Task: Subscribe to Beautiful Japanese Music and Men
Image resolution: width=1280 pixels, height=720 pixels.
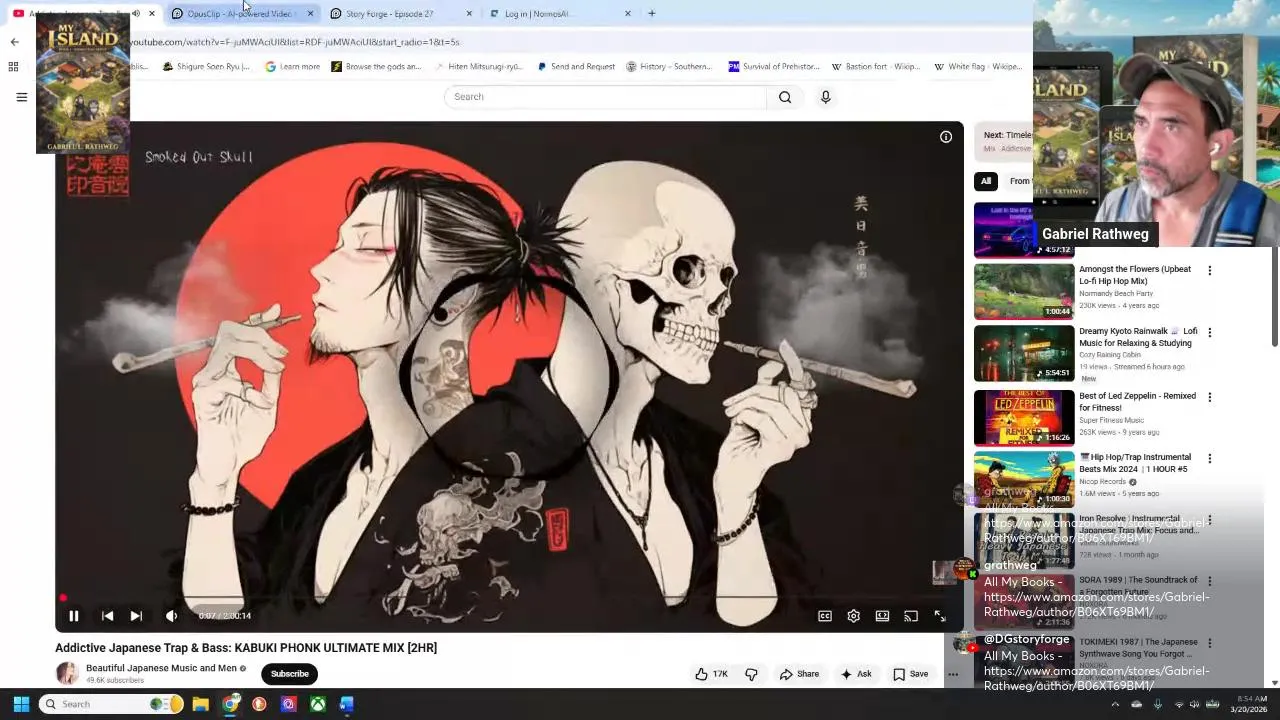Action: 290,674
